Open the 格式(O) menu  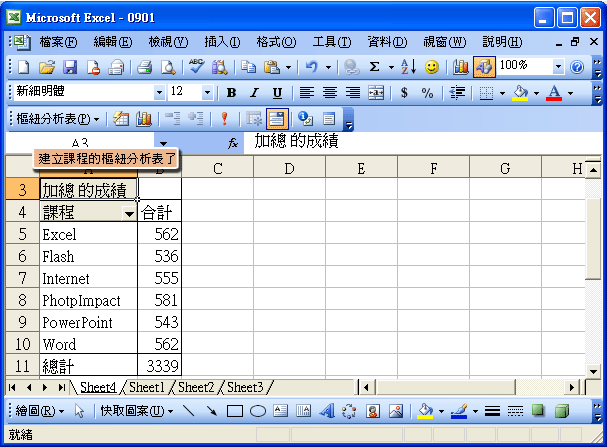click(276, 42)
